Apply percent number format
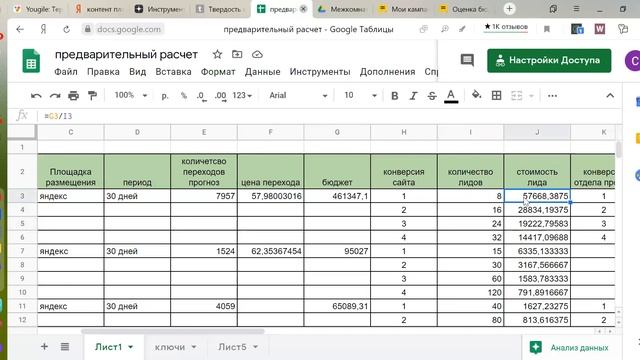Image resolution: width=640 pixels, height=360 pixels. tap(184, 96)
